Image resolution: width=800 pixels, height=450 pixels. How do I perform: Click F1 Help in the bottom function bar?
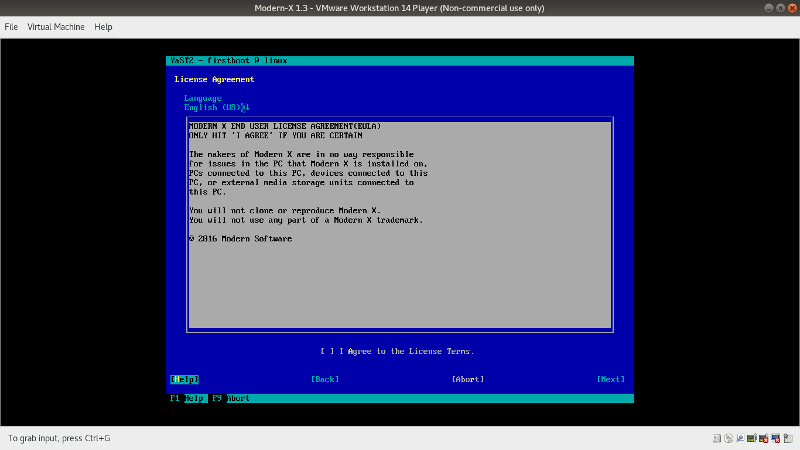tap(187, 398)
